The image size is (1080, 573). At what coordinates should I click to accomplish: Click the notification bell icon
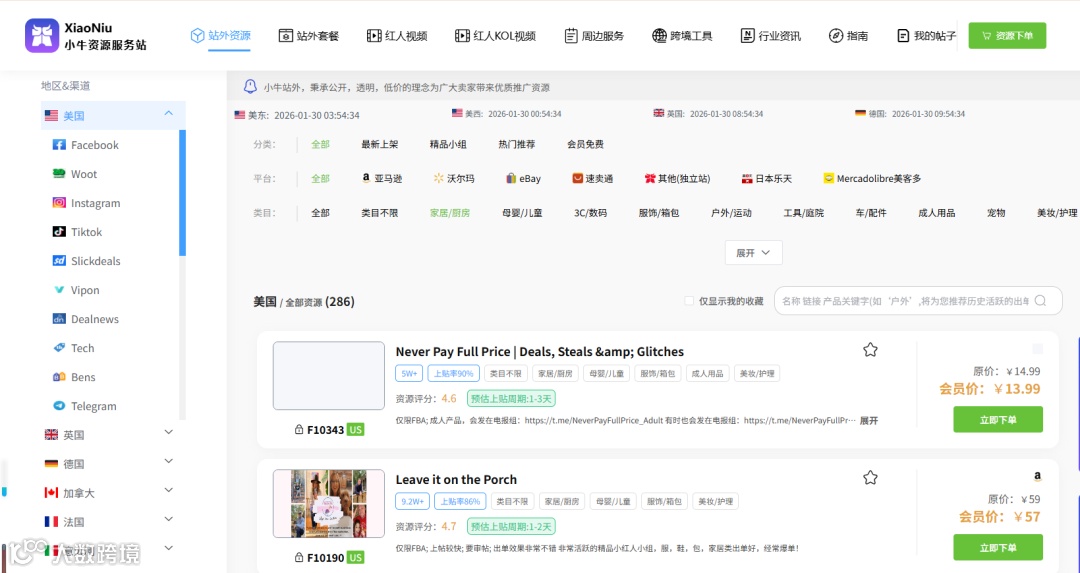coord(250,87)
